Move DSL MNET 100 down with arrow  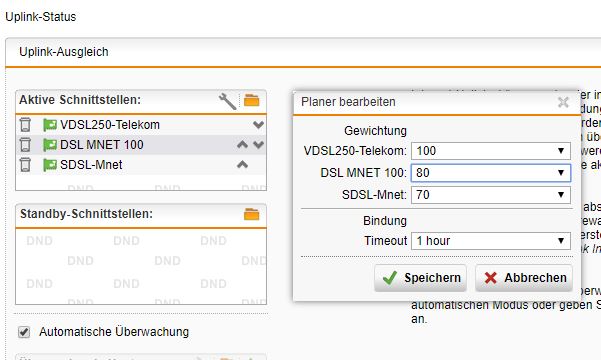coord(259,145)
